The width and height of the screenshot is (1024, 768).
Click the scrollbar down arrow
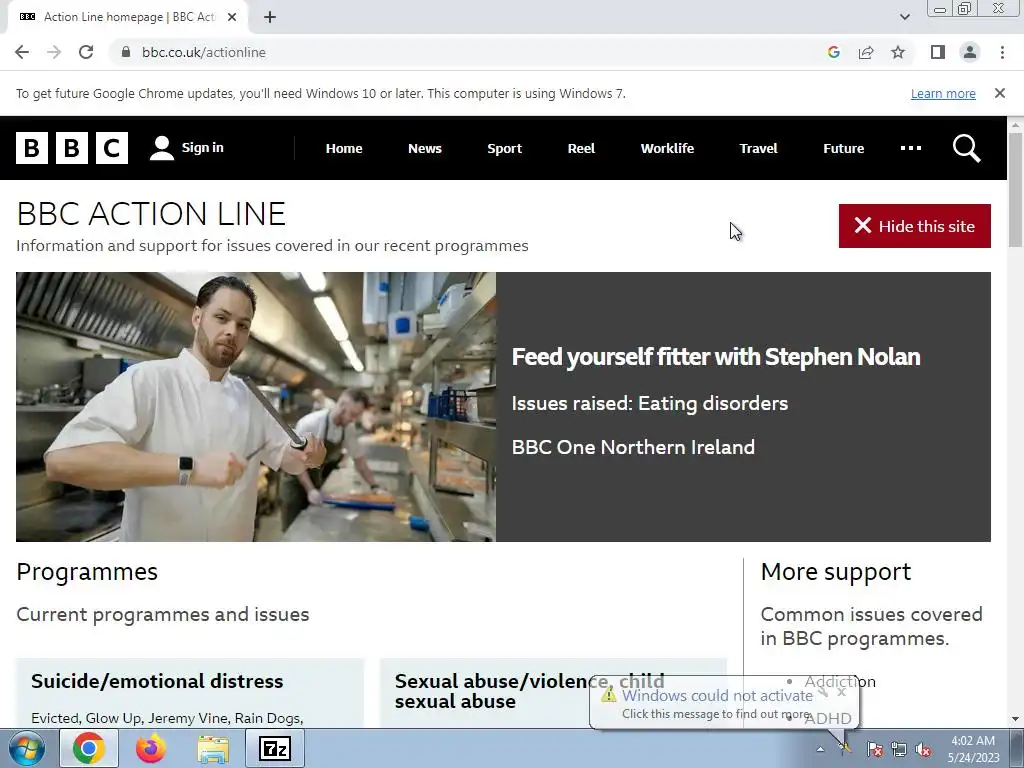[1015, 719]
